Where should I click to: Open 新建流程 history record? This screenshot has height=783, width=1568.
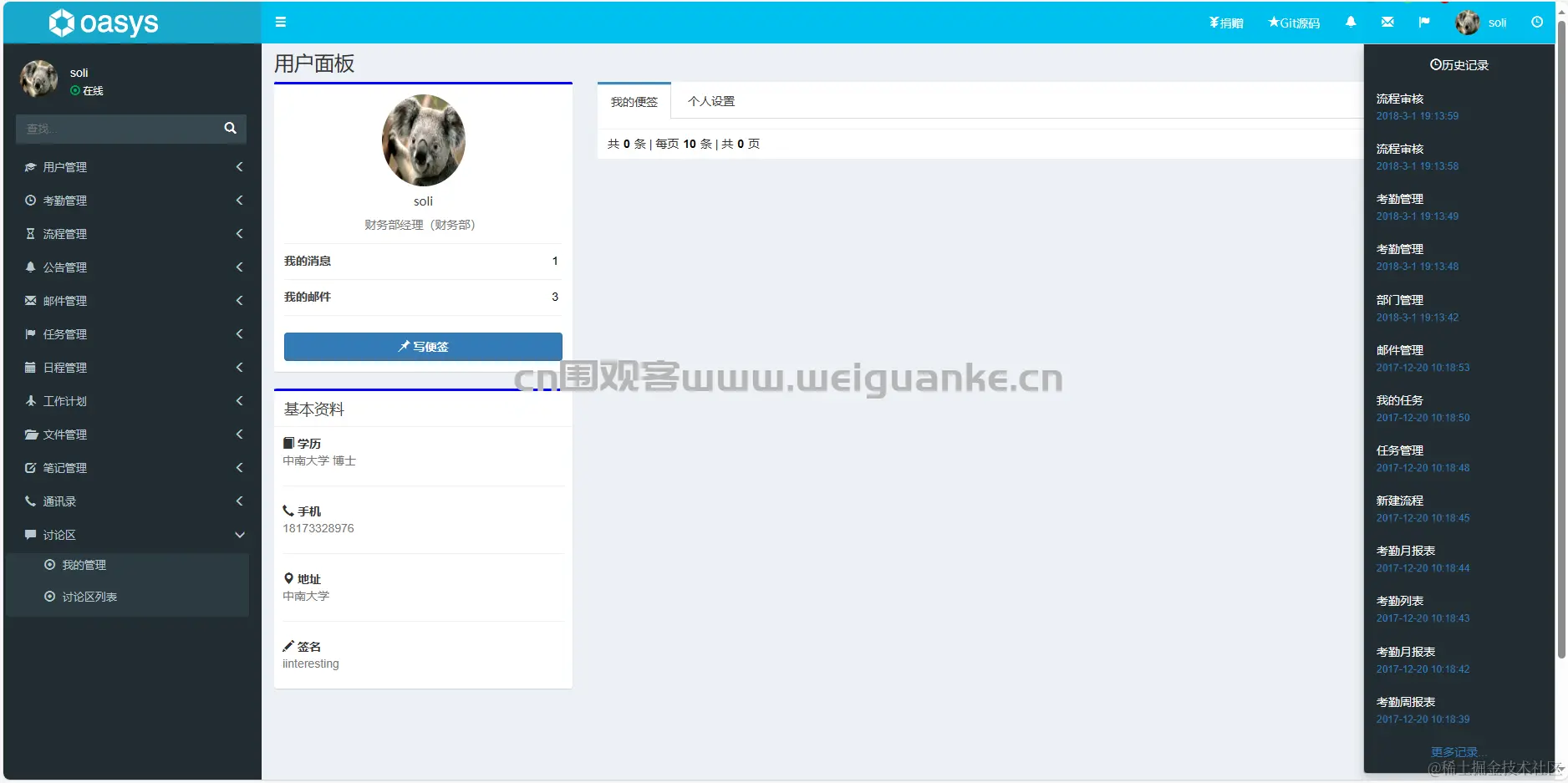1400,501
